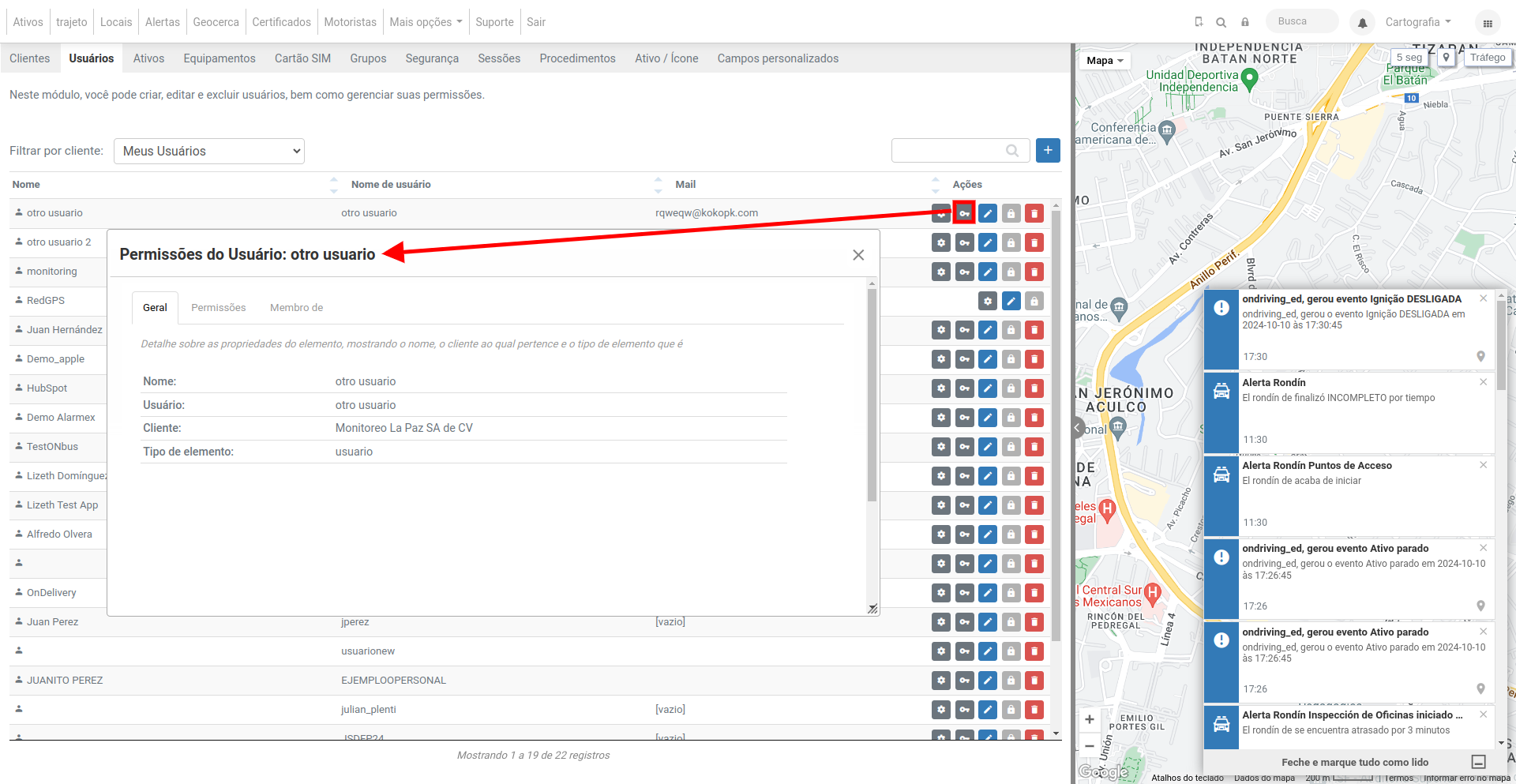The width and height of the screenshot is (1516, 784).
Task: Open the Mapa type dropdown
Action: tap(1104, 61)
